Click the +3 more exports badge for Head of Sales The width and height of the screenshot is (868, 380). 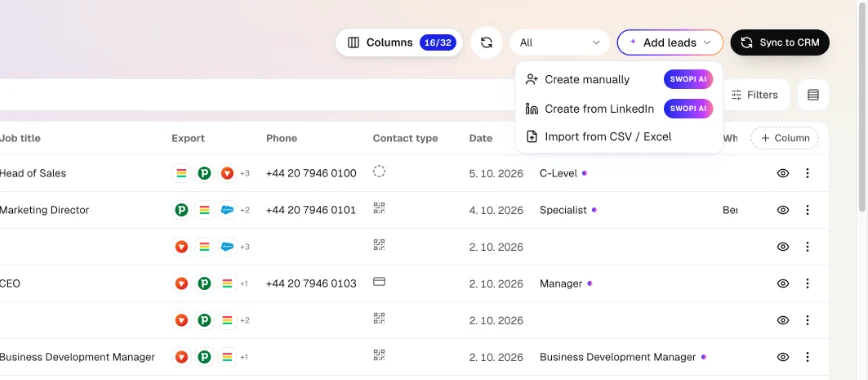click(245, 173)
